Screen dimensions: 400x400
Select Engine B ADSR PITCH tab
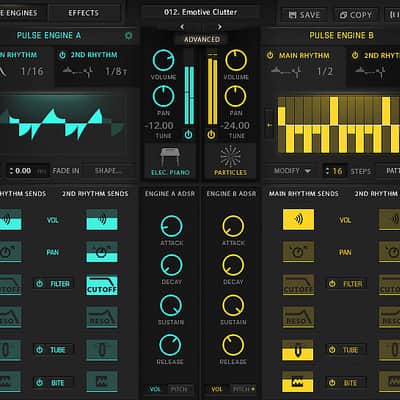(x=243, y=389)
